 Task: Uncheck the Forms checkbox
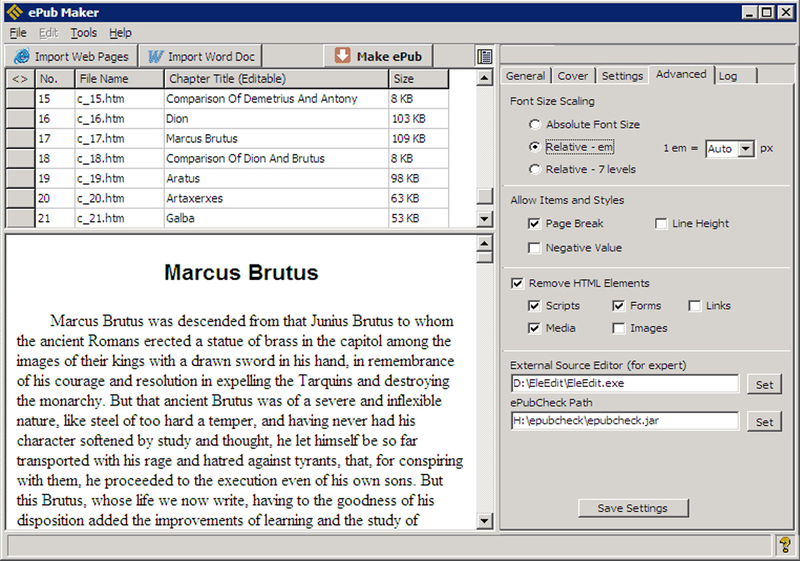click(618, 305)
